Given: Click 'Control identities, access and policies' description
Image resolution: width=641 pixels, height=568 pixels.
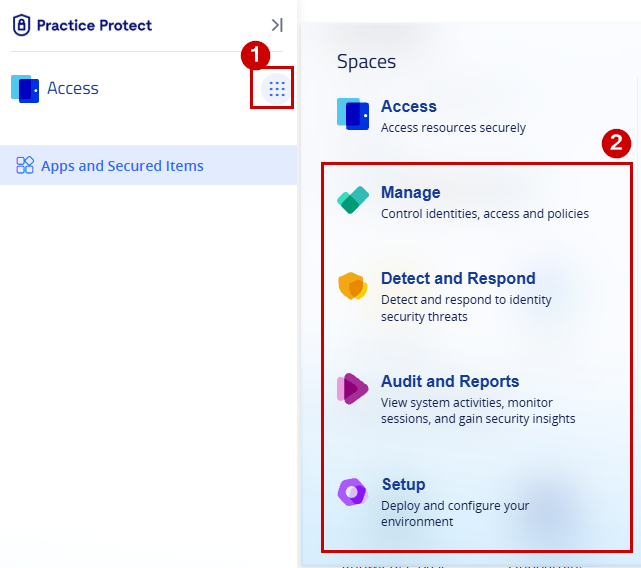Looking at the screenshot, I should pos(485,214).
